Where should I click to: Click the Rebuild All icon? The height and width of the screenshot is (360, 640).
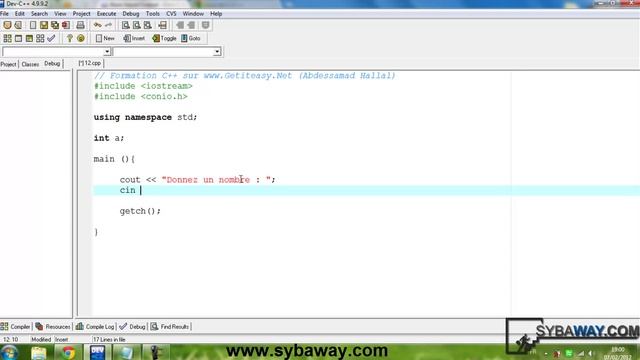[40, 38]
